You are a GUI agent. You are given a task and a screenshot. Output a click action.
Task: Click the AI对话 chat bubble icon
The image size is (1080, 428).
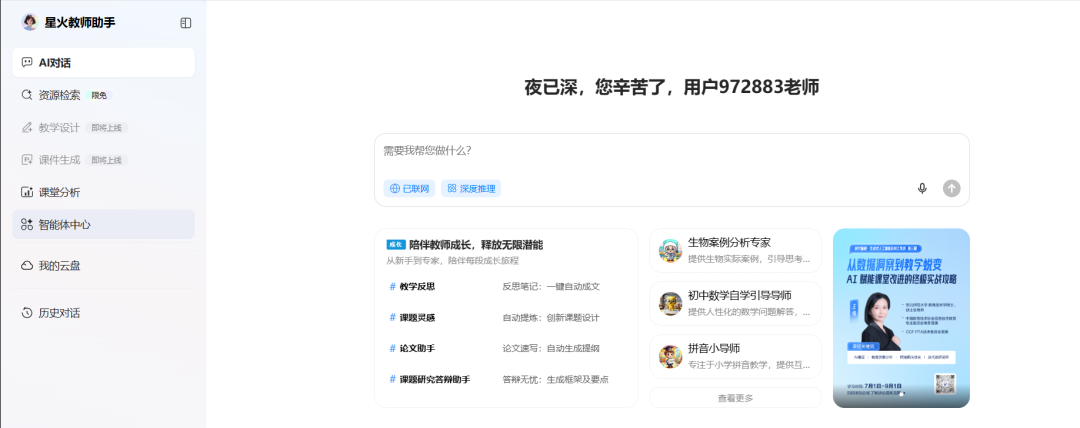click(x=27, y=63)
